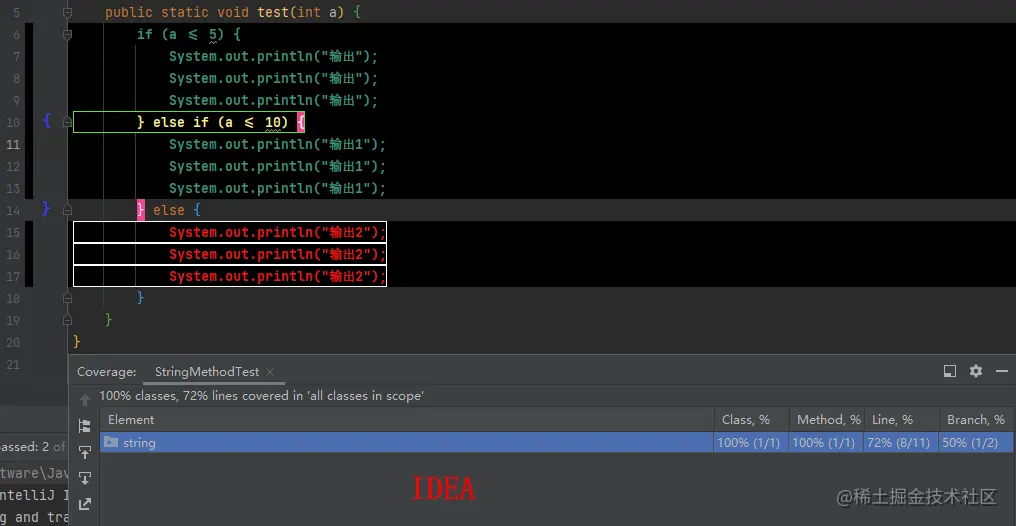Screen dimensions: 1016x526
Task: Sort by the Element column header
Action: tap(407, 420)
